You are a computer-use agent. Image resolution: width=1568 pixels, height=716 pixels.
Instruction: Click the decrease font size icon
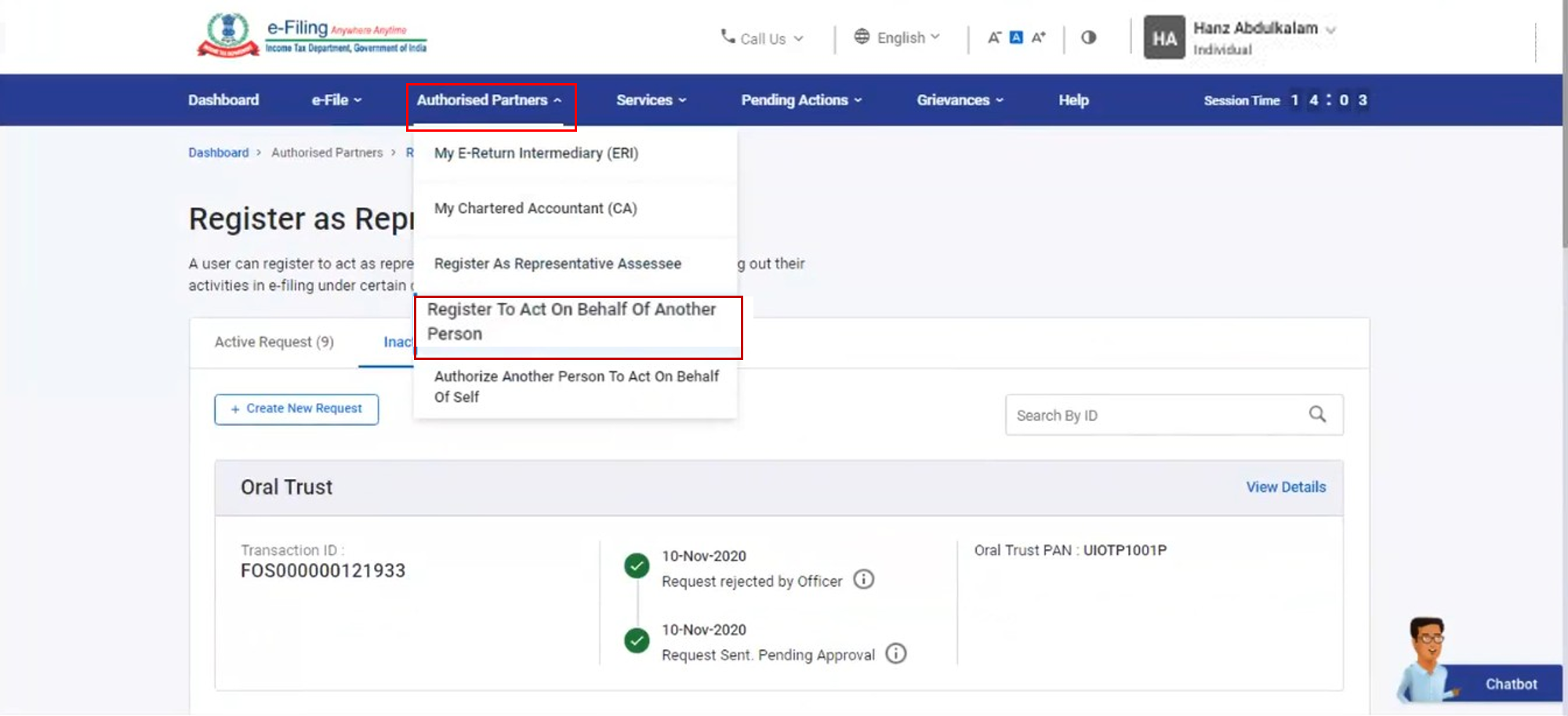coord(994,38)
